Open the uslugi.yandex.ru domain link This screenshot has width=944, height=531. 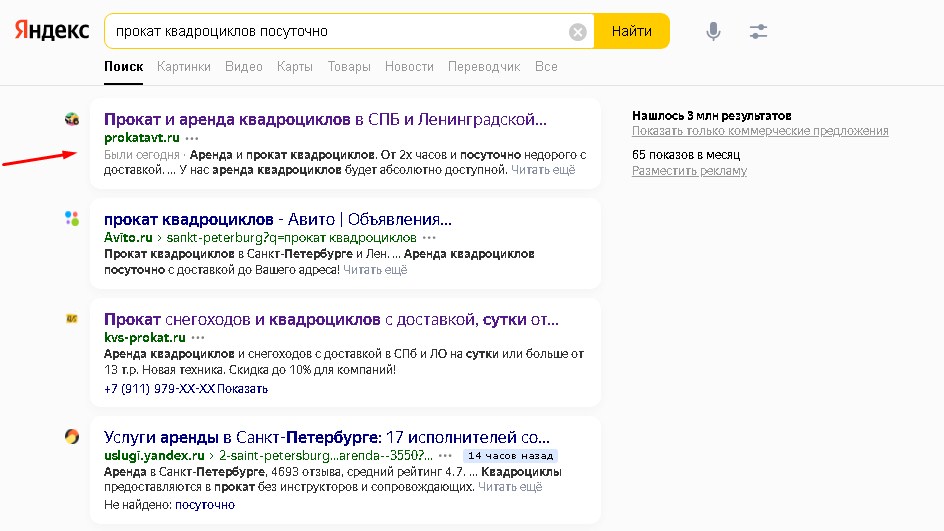click(x=154, y=455)
